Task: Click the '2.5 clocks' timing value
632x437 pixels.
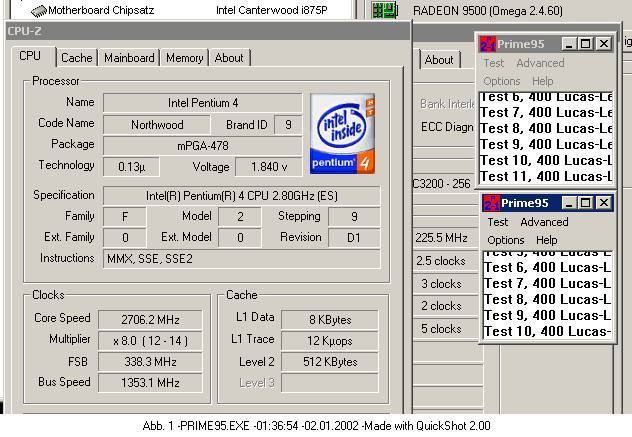Action: pyautogui.click(x=441, y=261)
